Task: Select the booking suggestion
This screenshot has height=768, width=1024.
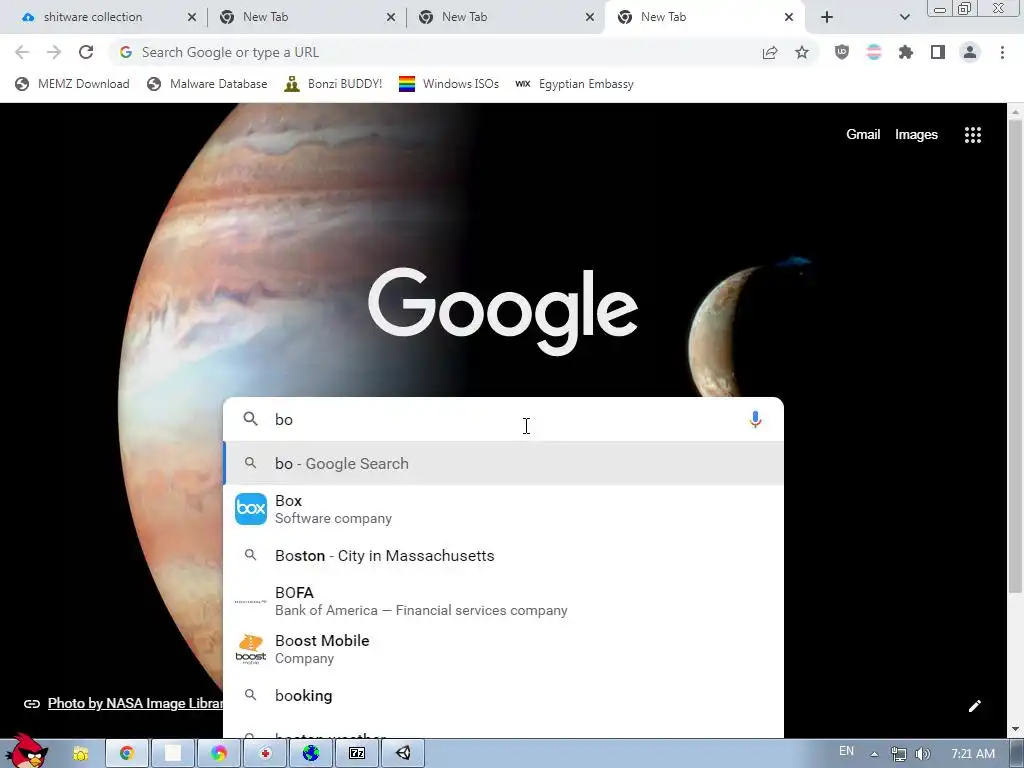Action: [x=503, y=696]
